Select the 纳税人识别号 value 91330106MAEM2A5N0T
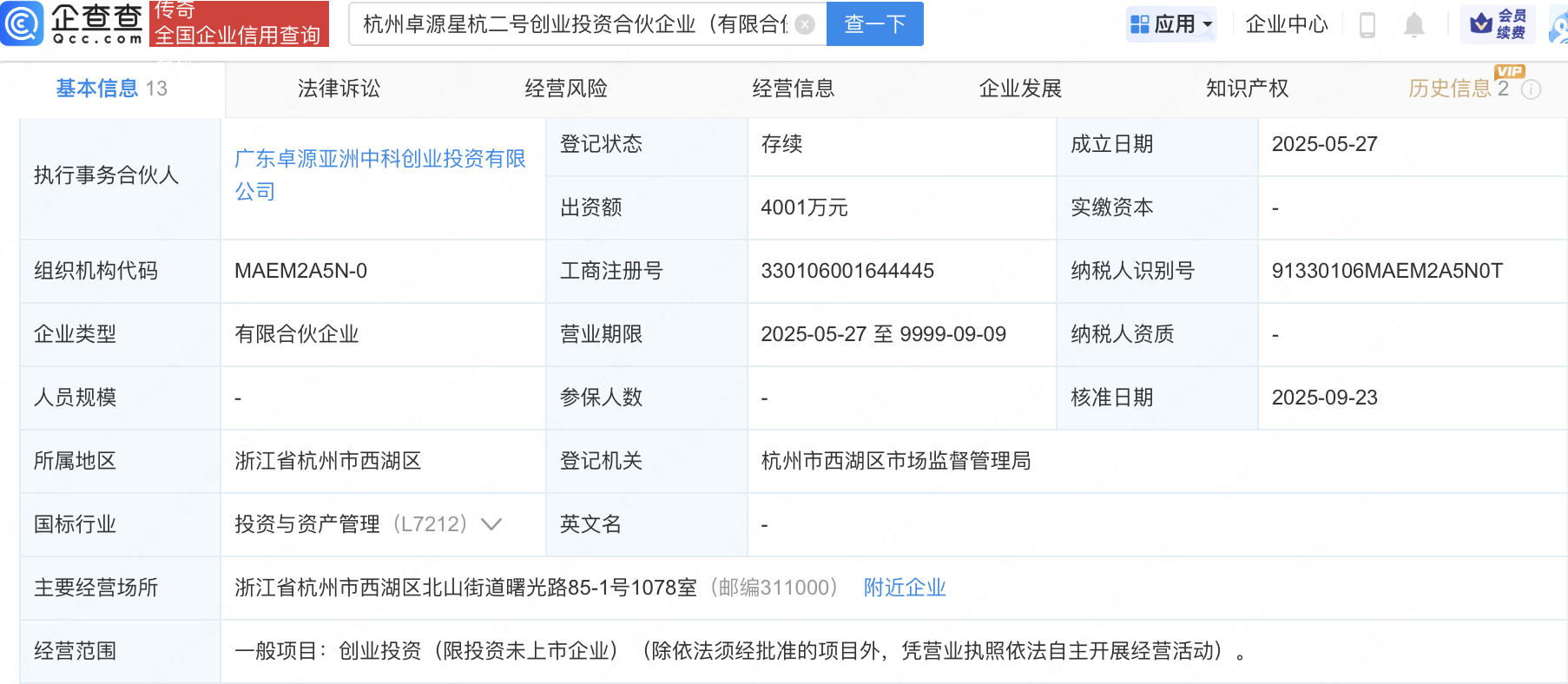This screenshot has height=684, width=1568. [x=1387, y=271]
